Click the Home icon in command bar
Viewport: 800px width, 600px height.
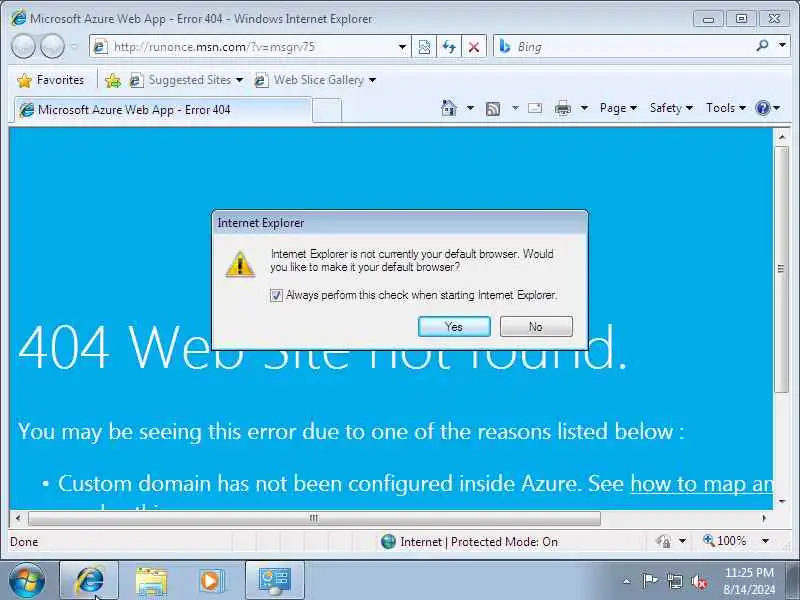point(448,108)
